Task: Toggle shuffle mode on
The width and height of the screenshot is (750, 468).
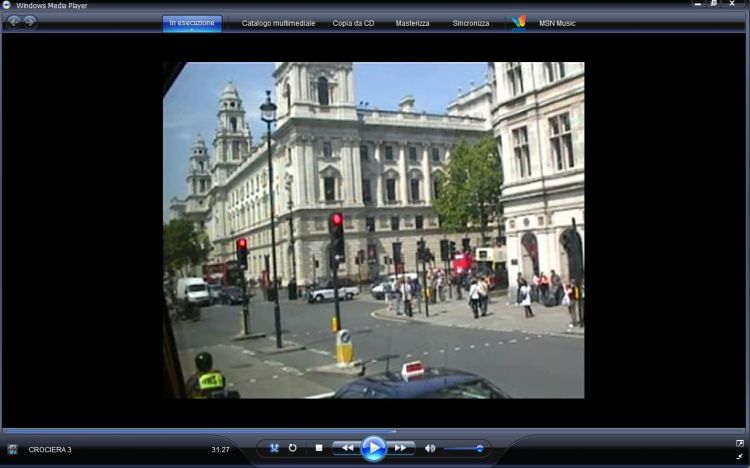Action: [x=274, y=448]
